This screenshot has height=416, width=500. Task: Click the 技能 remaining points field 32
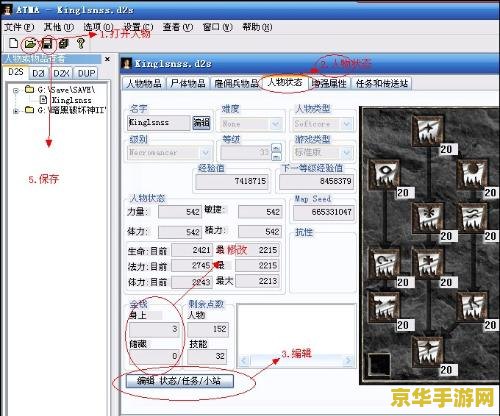click(x=207, y=356)
